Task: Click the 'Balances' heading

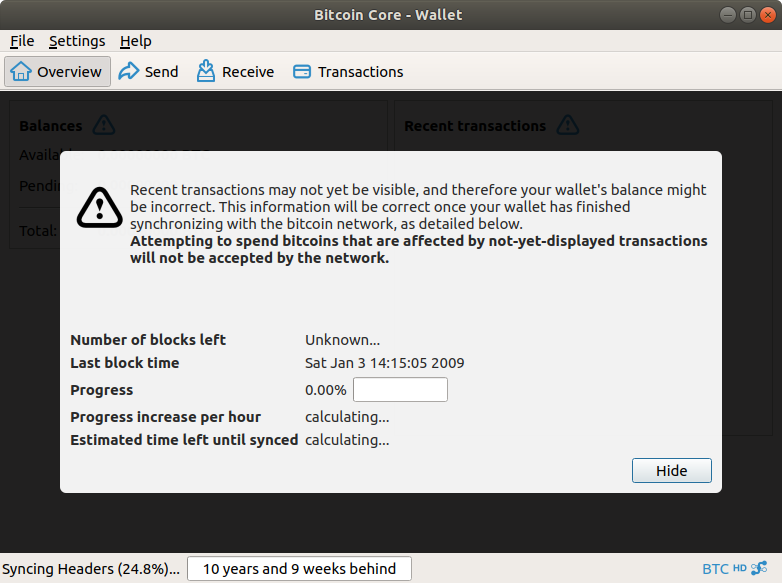Action: point(51,126)
